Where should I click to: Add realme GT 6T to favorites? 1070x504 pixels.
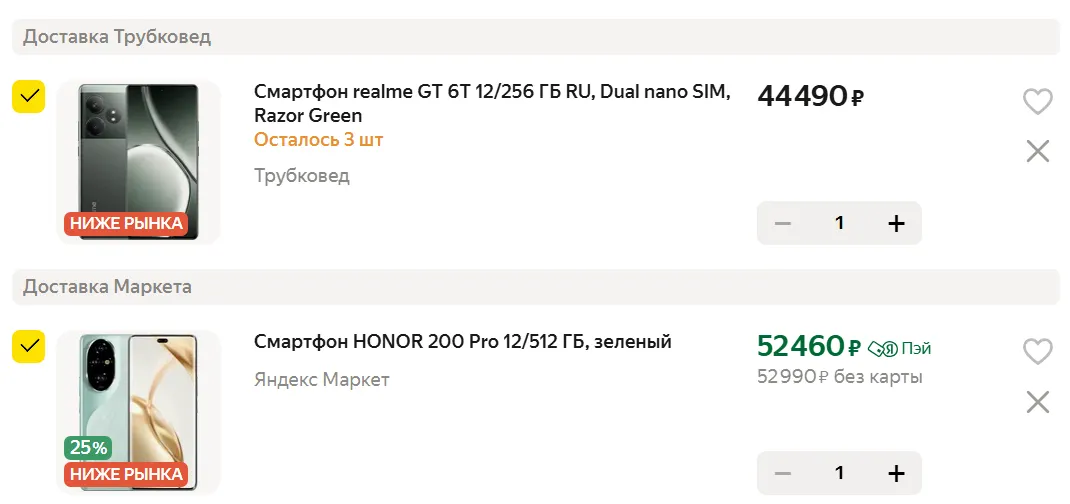tap(1037, 101)
